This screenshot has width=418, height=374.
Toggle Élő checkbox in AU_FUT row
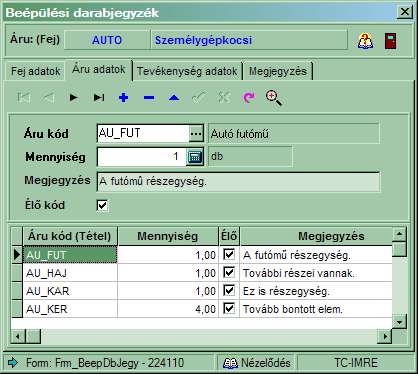(229, 254)
